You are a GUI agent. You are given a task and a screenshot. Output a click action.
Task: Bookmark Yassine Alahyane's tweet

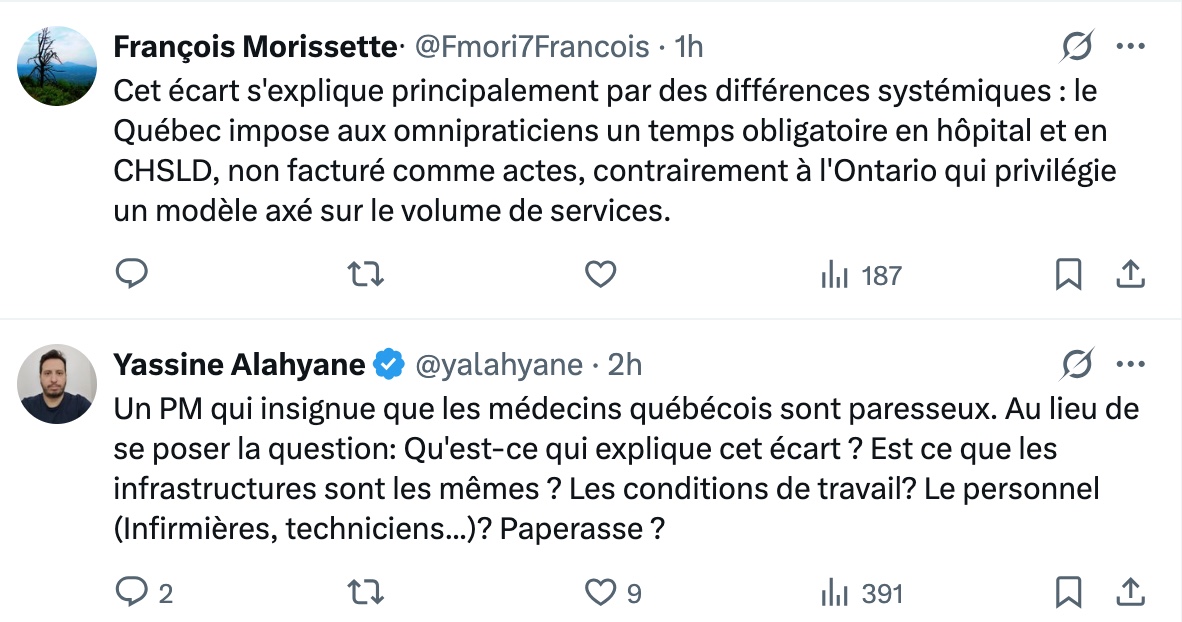pyautogui.click(x=1069, y=593)
